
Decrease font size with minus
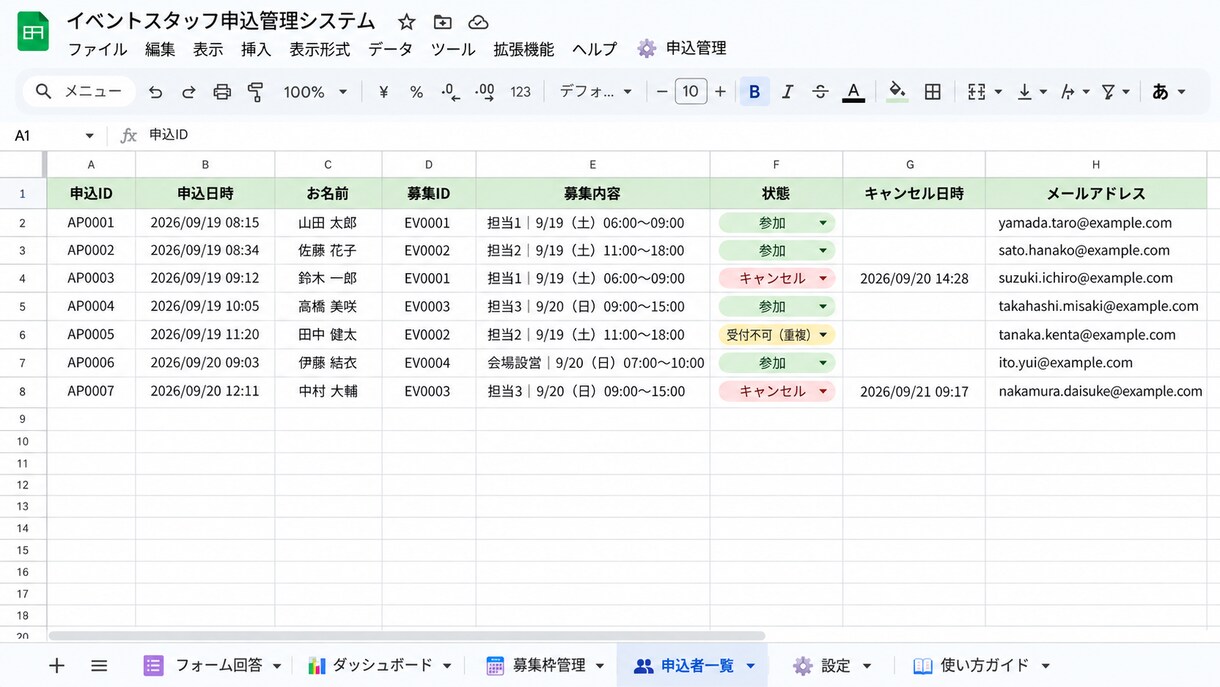[661, 92]
